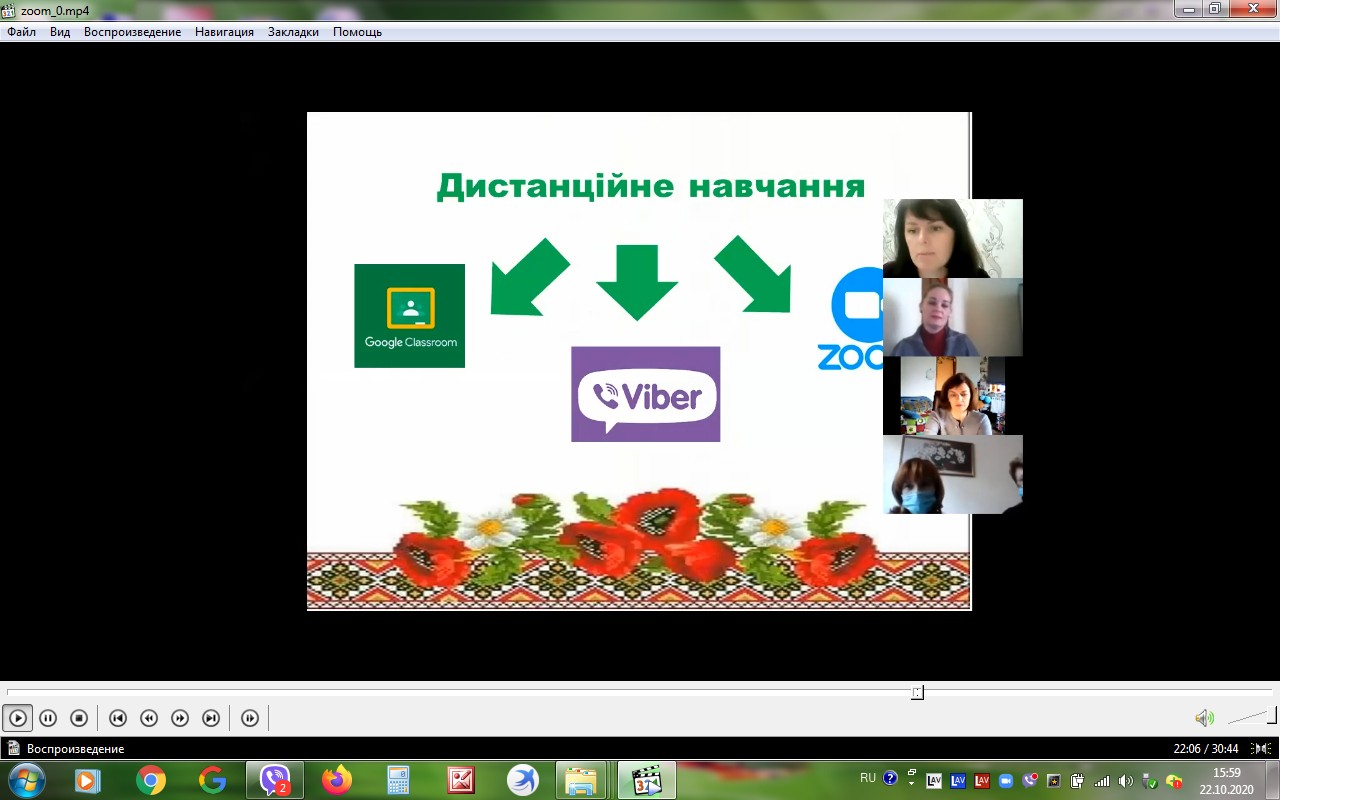Viewport: 1358px width, 800px height.
Task: Mute audio via the speaker icon
Action: coord(1205,718)
